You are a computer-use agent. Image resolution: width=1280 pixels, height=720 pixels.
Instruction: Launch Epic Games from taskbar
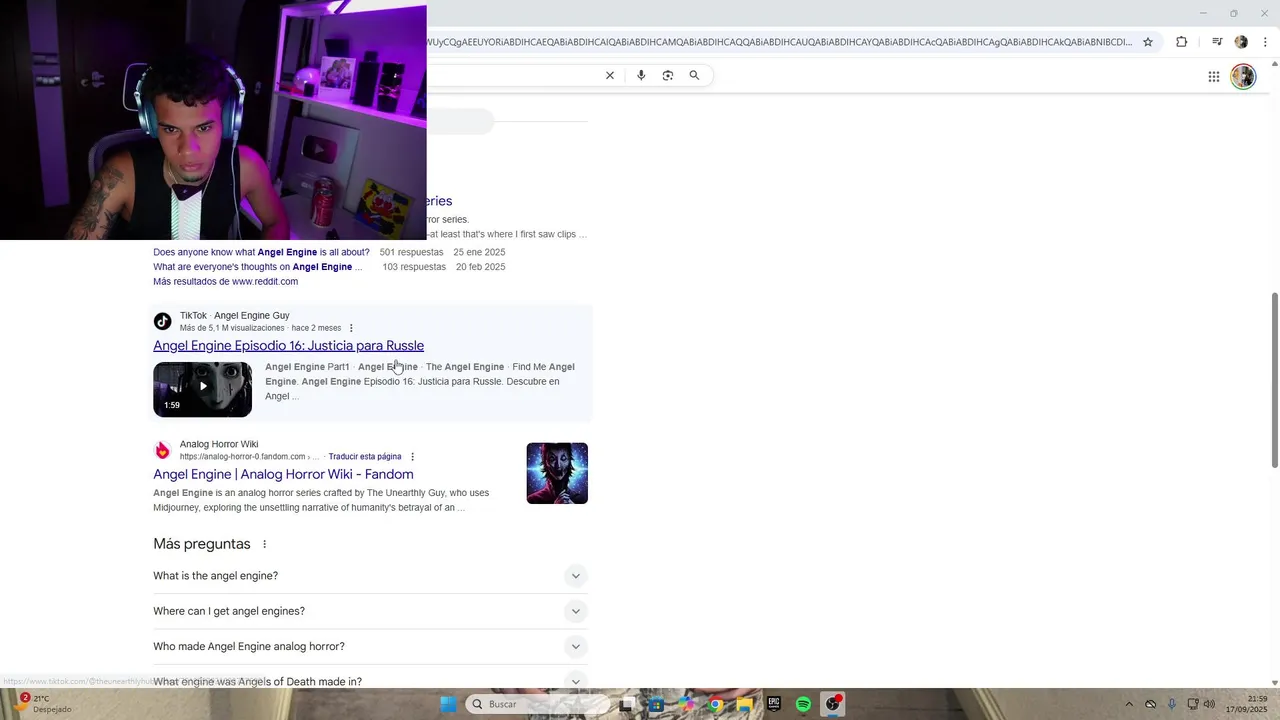point(774,704)
